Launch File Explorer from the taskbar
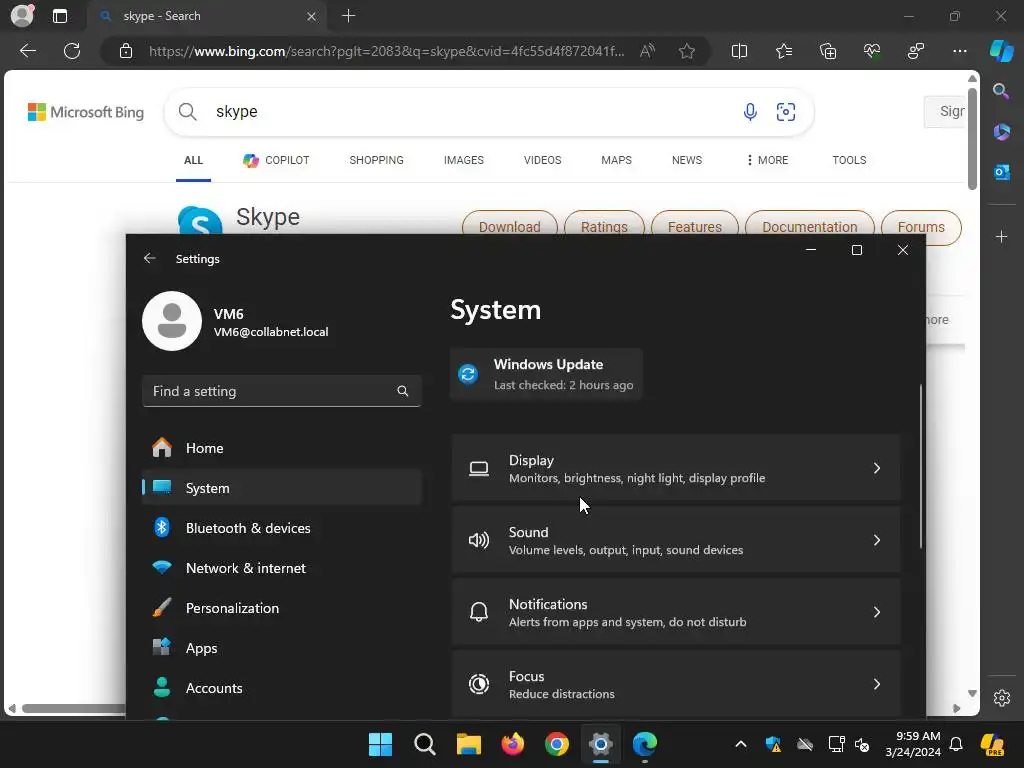Viewport: 1024px width, 768px height. coord(468,744)
